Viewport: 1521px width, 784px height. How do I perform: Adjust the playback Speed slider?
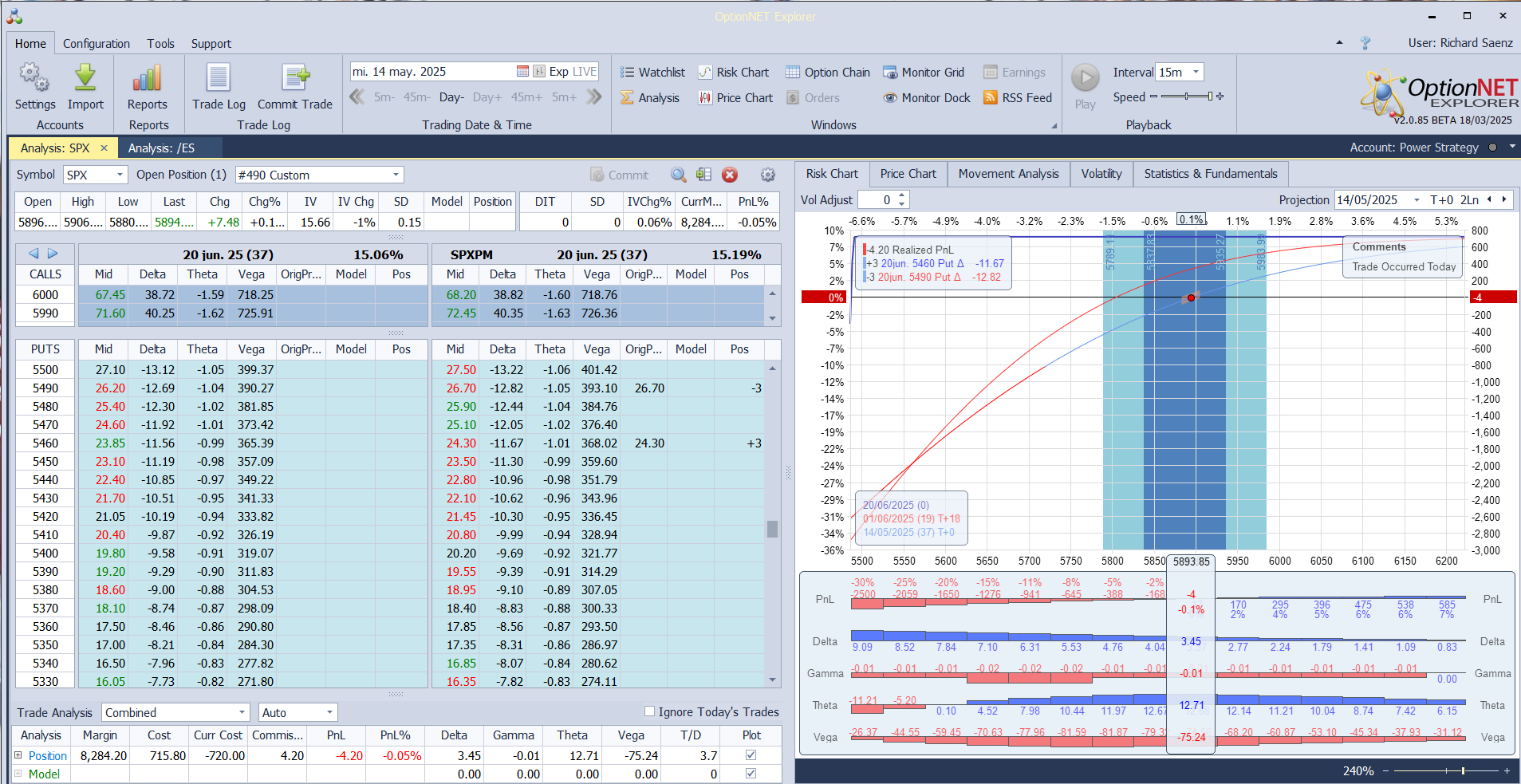1187,97
